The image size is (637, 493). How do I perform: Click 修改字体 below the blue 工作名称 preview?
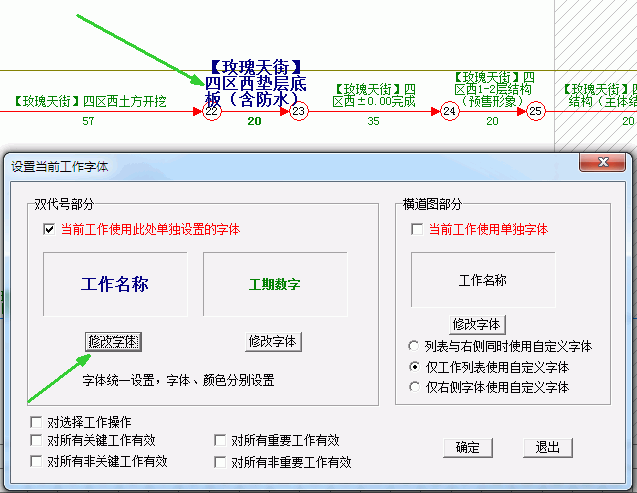click(x=114, y=341)
